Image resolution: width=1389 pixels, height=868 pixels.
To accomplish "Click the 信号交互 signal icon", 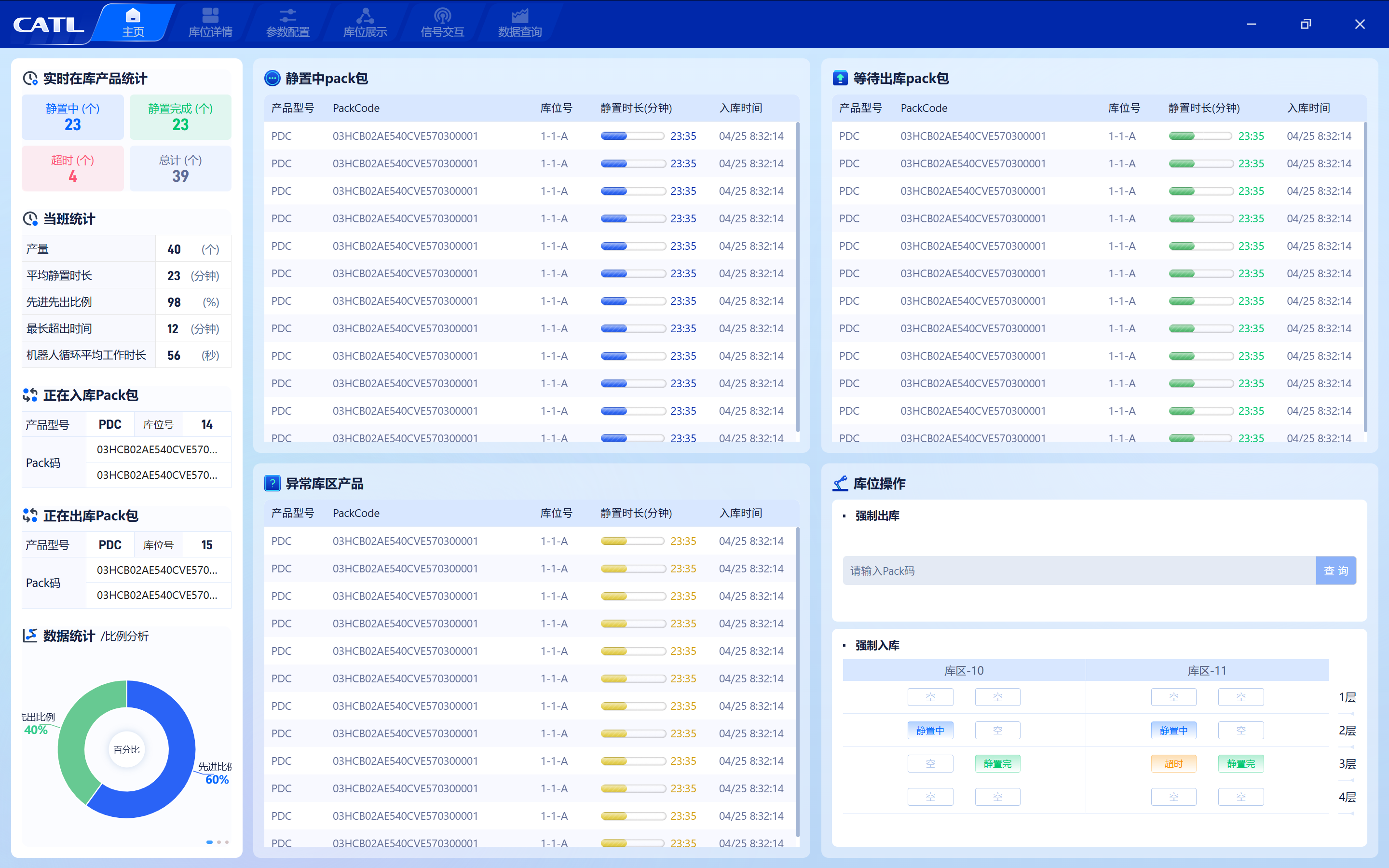I will 443,15.
